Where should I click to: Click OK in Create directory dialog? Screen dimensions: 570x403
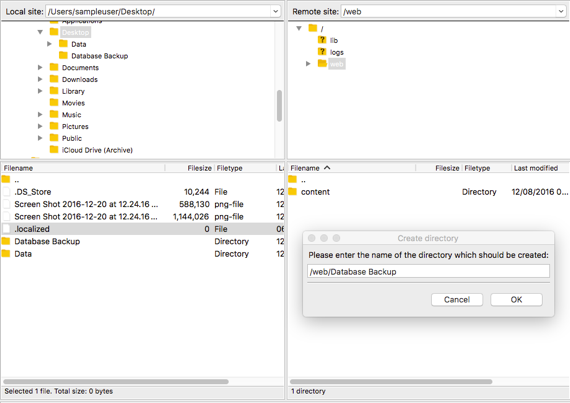(516, 299)
